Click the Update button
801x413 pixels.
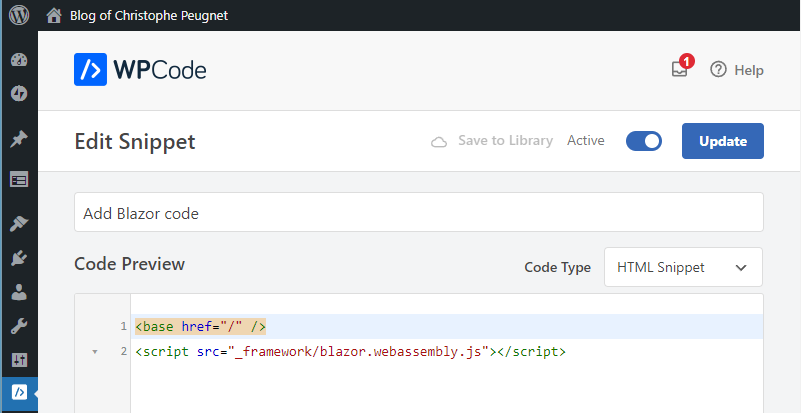(722, 141)
